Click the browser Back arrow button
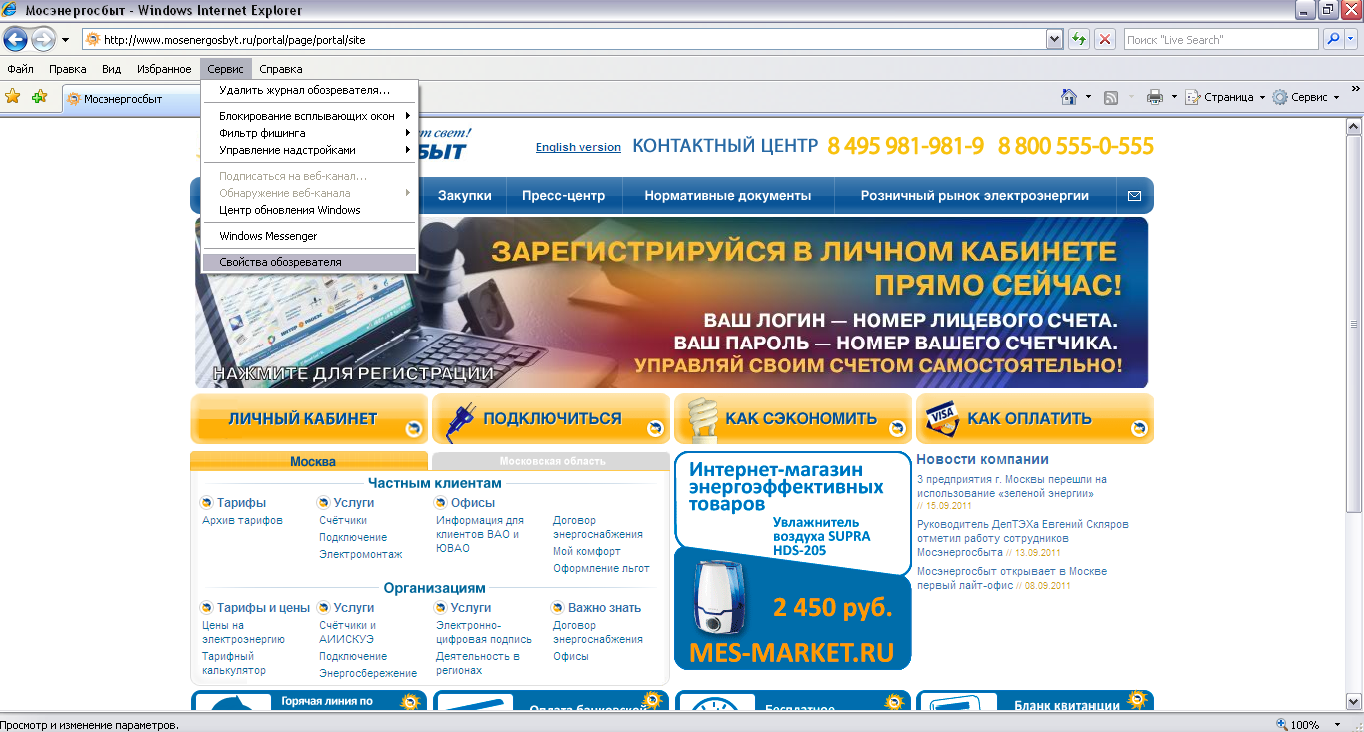 pos(15,39)
